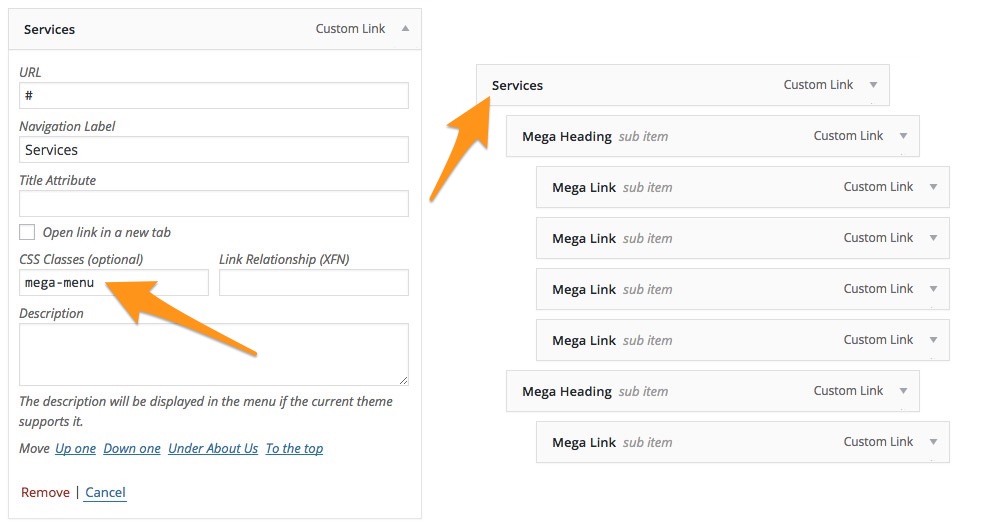Expand the Services menu item on right
The height and width of the screenshot is (528, 1000).
pos(873,85)
